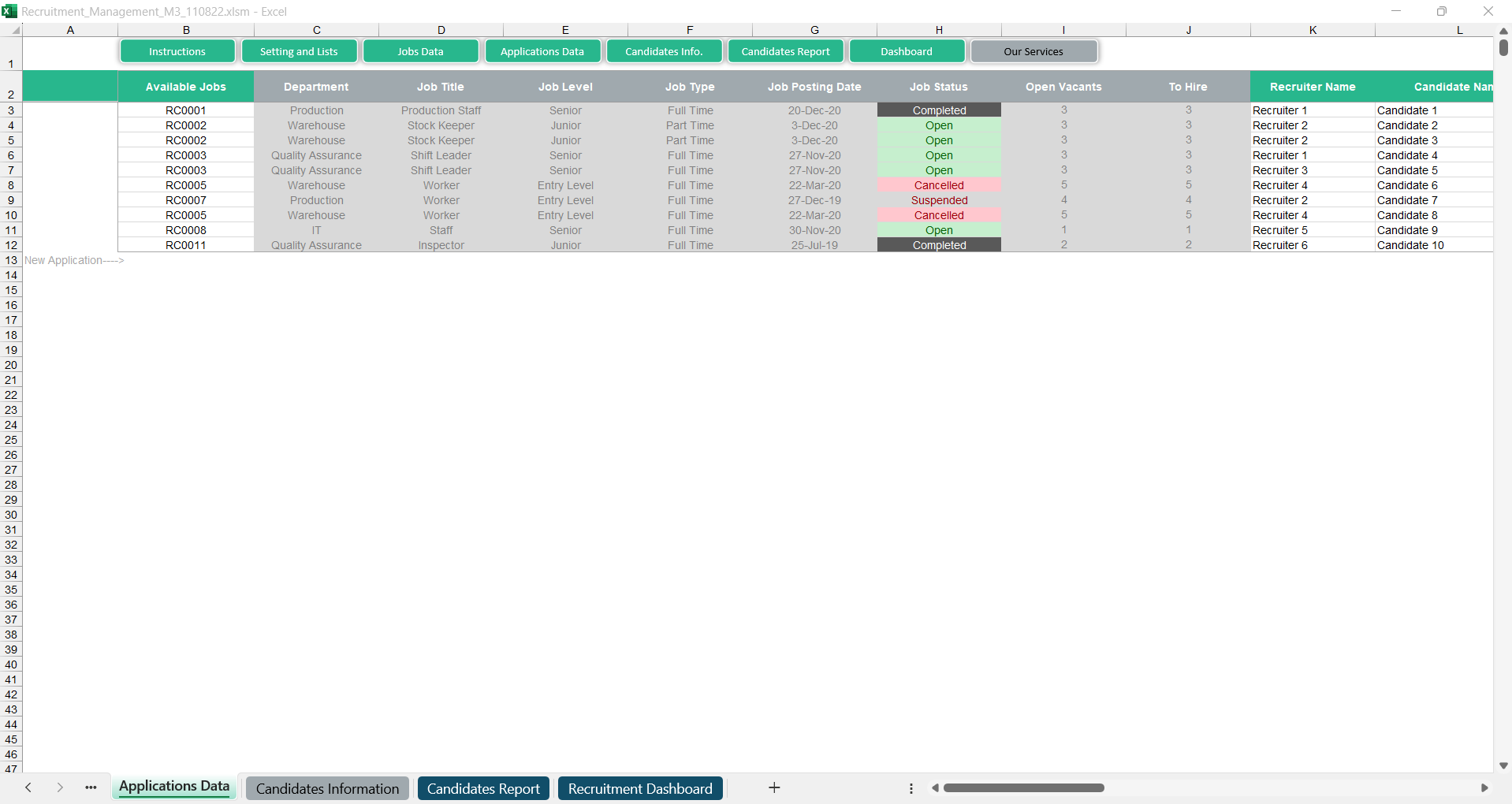Click the select-all corner triangle
The image size is (1512, 804).
15,31
